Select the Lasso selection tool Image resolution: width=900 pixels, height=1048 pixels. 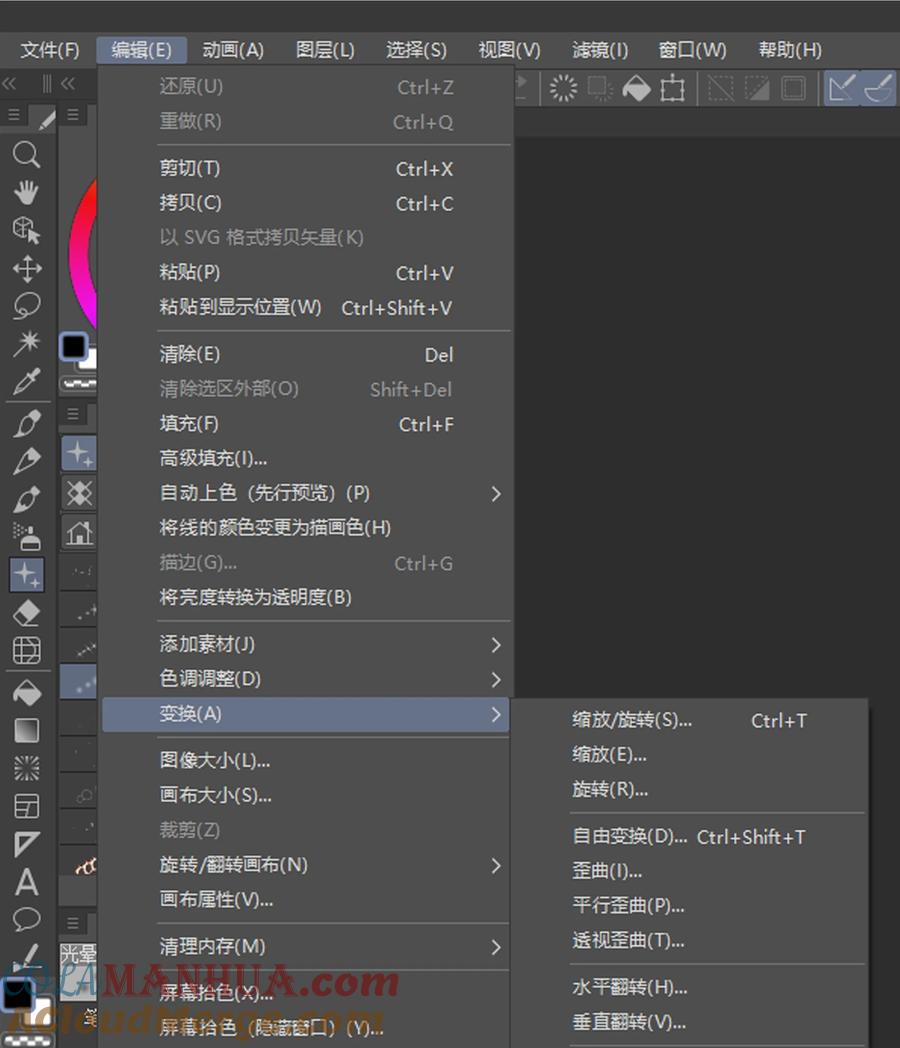coord(27,306)
